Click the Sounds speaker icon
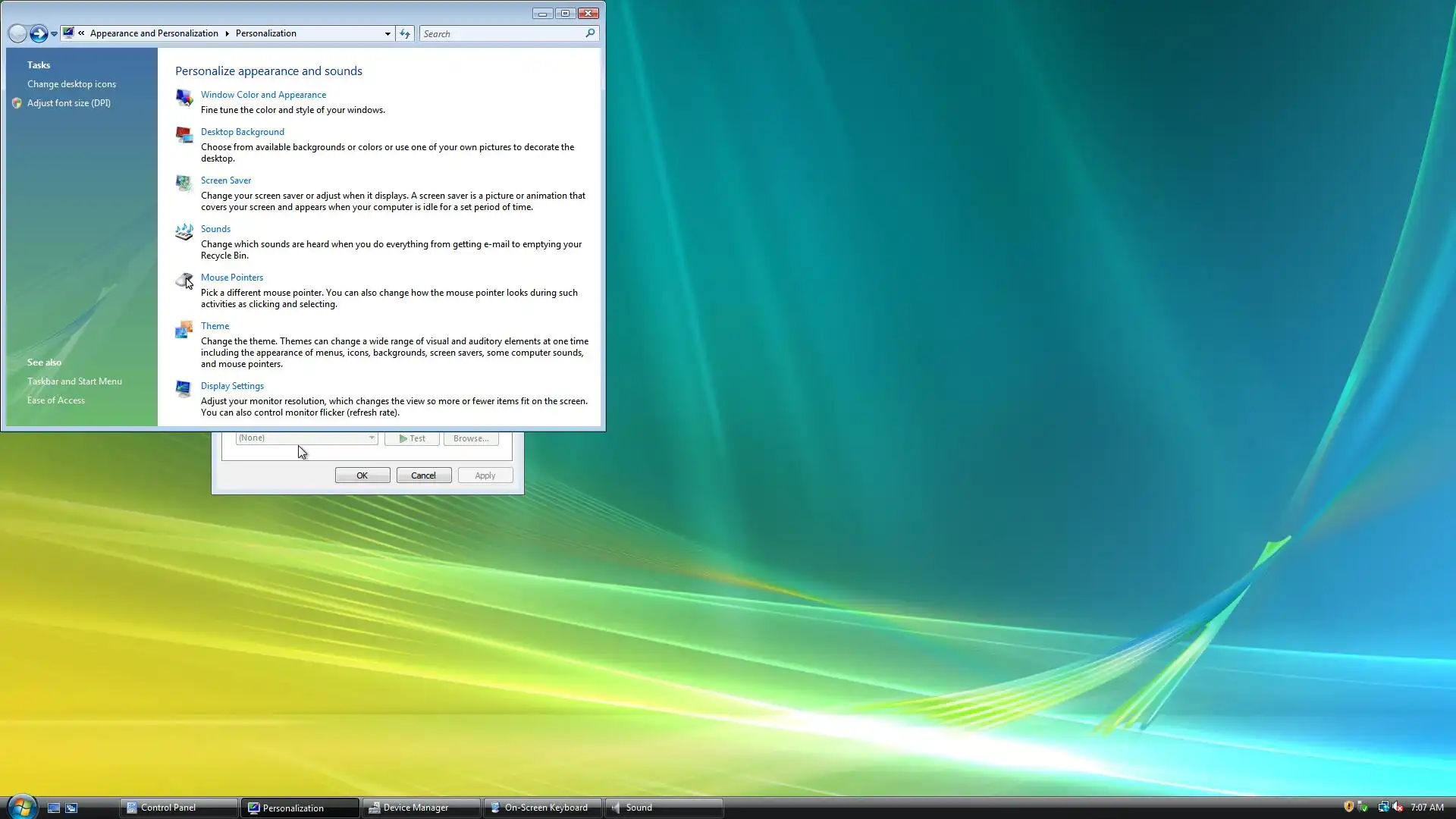This screenshot has width=1456, height=819. pos(184,231)
